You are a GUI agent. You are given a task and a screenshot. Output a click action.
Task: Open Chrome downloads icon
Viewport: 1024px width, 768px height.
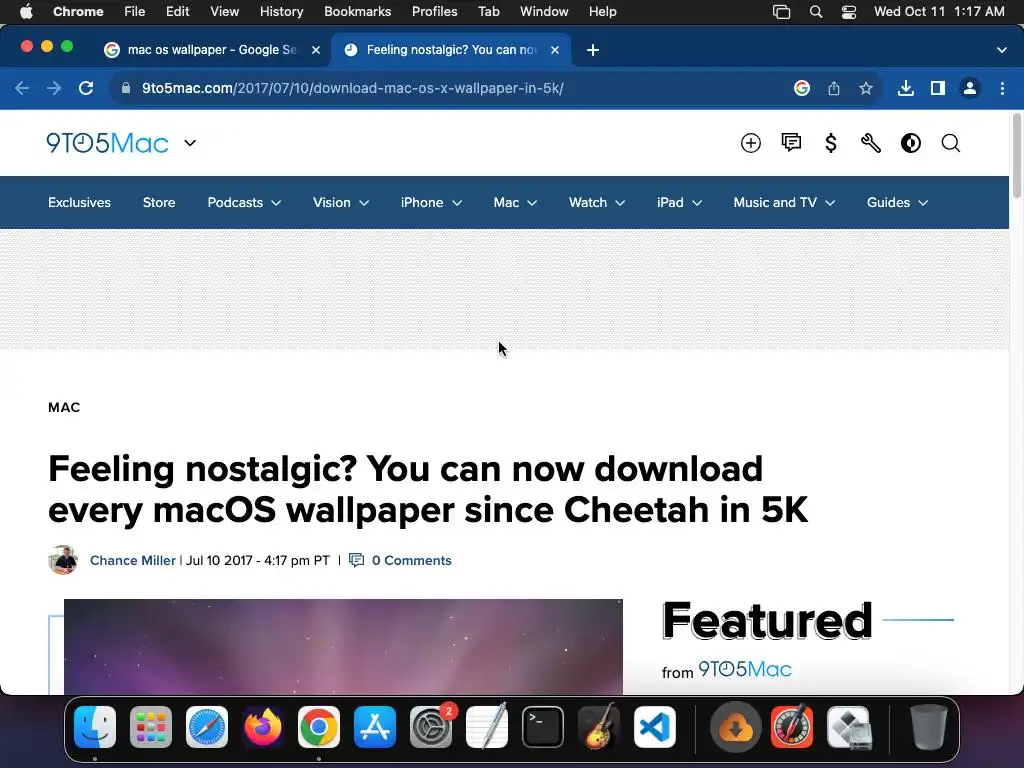(906, 88)
